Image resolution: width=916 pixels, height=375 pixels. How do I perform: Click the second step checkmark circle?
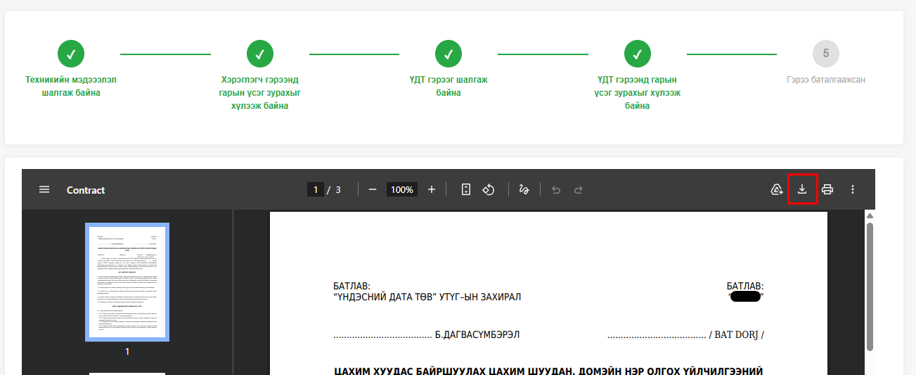tap(260, 54)
